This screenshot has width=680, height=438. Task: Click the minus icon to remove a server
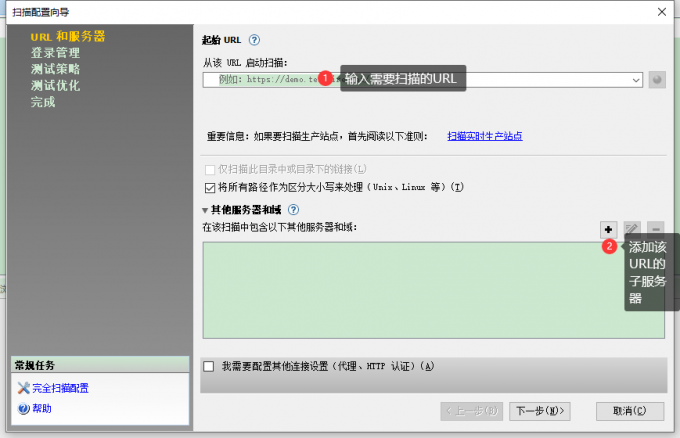click(655, 230)
